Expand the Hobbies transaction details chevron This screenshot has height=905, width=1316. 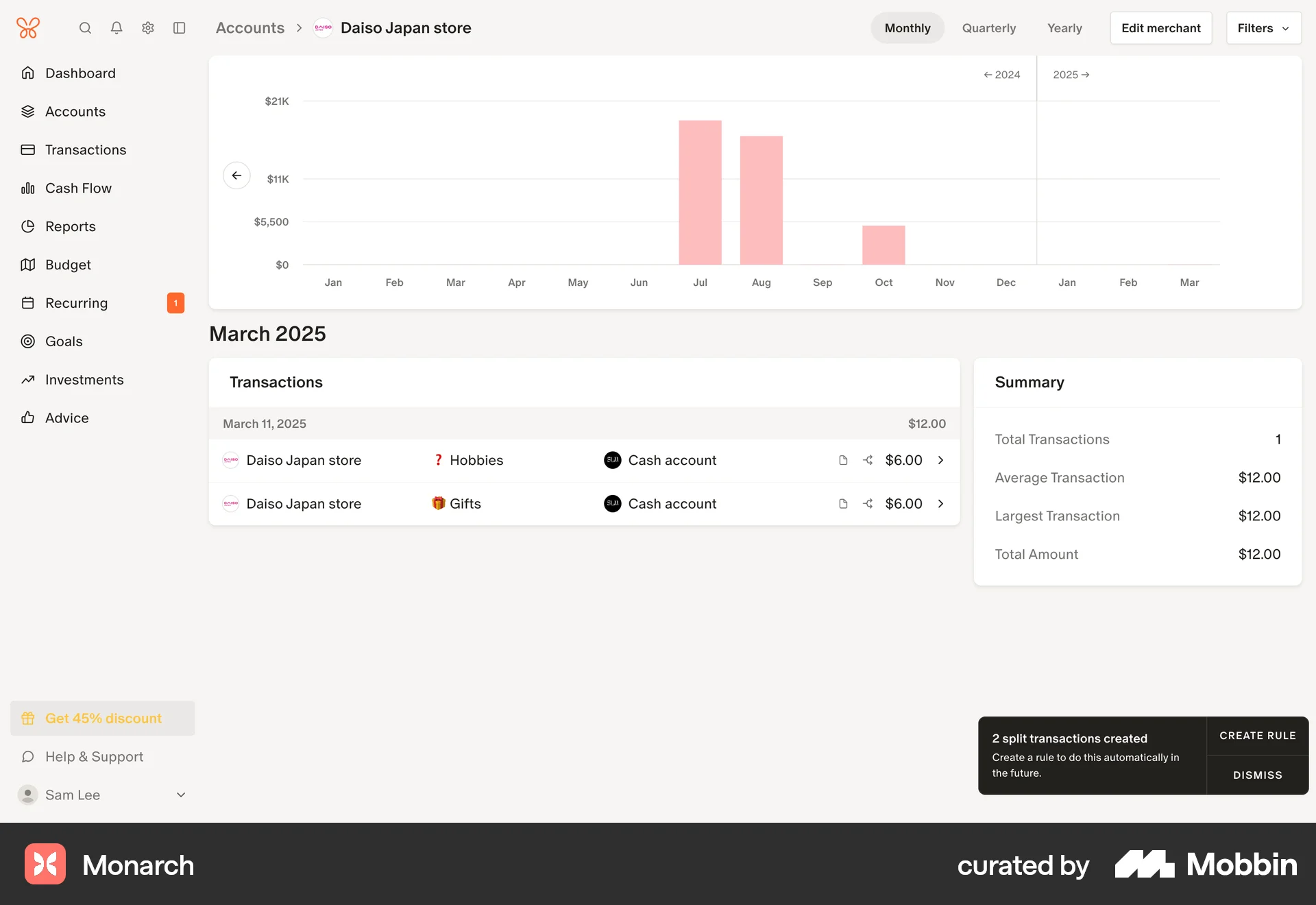(x=940, y=460)
